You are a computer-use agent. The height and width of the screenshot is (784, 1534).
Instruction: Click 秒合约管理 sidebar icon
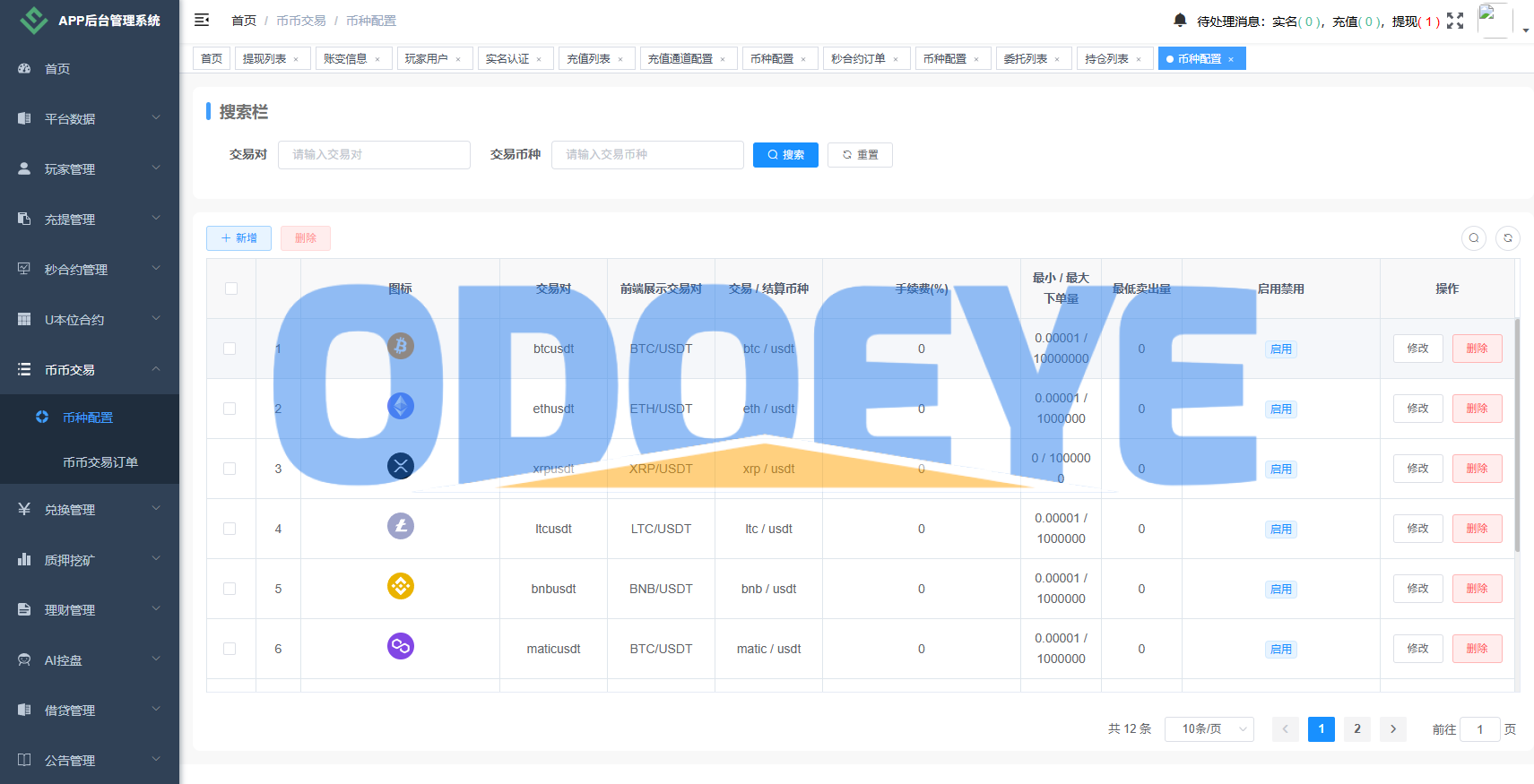(x=24, y=269)
